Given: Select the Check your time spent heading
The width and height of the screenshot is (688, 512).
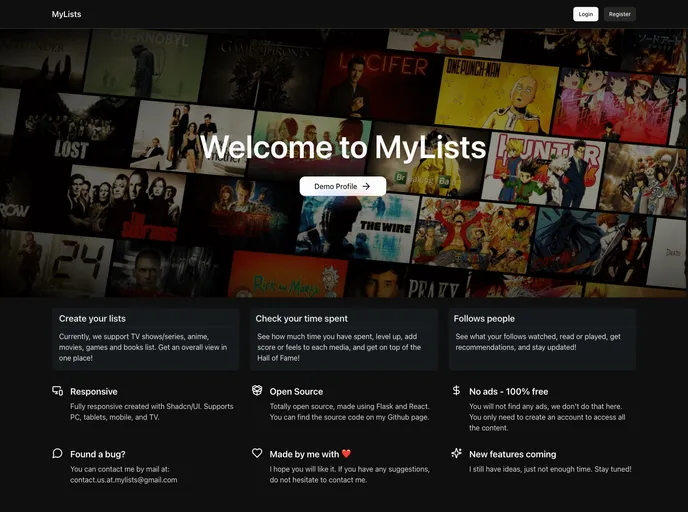Looking at the screenshot, I should point(301,319).
